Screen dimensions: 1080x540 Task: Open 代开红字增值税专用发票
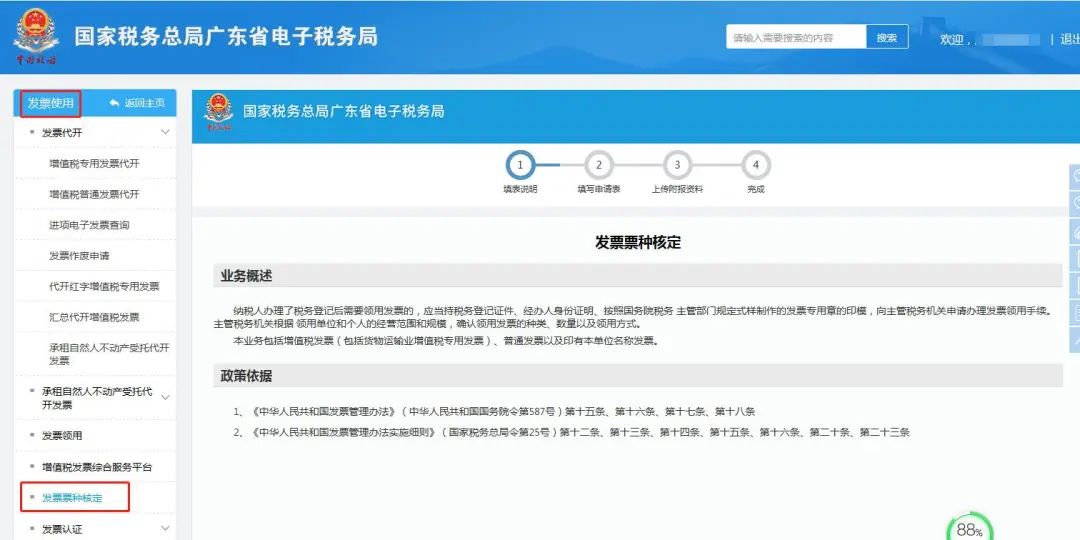point(104,287)
